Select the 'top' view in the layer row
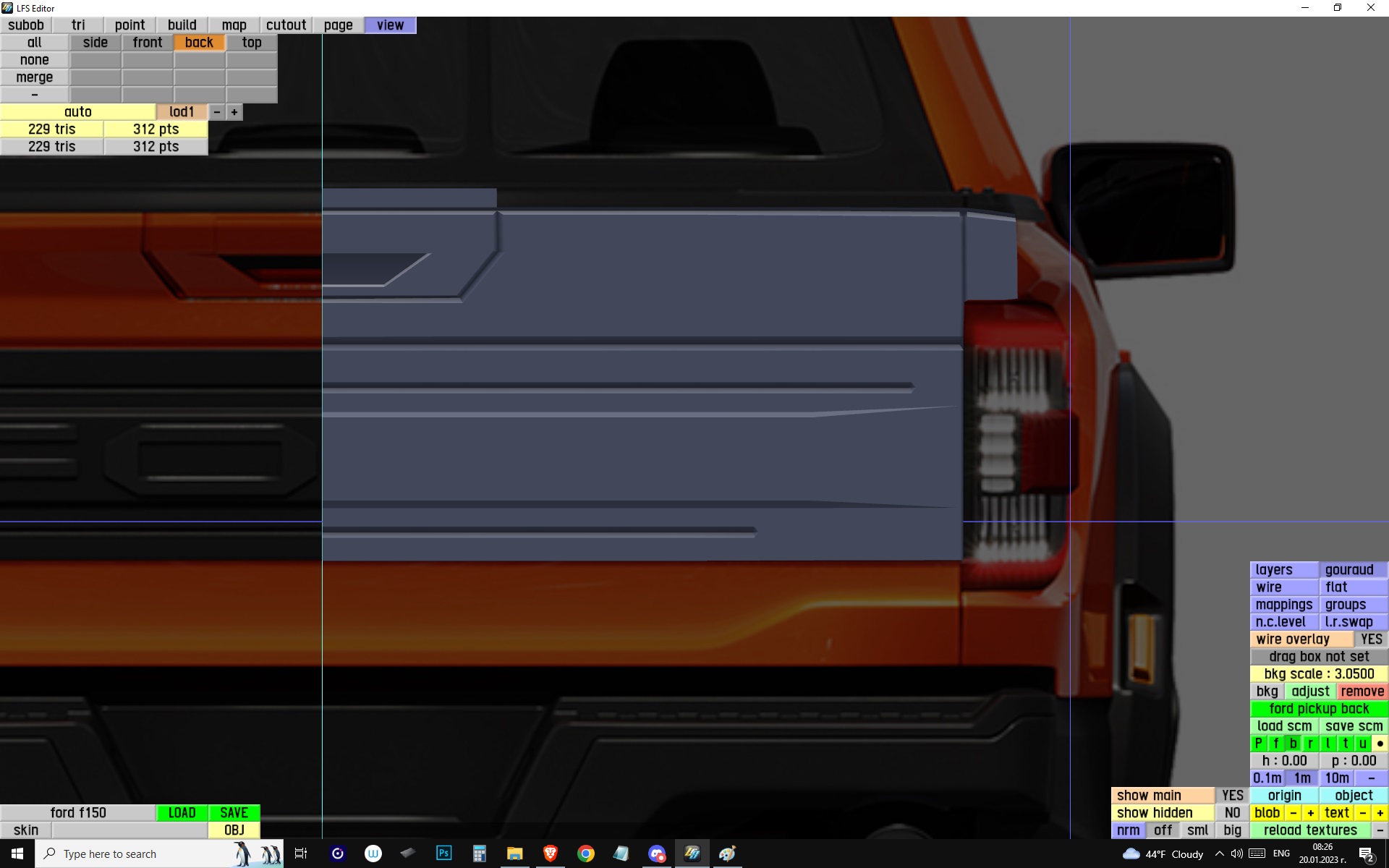Screen dimensions: 1389x868 click(x=252, y=43)
